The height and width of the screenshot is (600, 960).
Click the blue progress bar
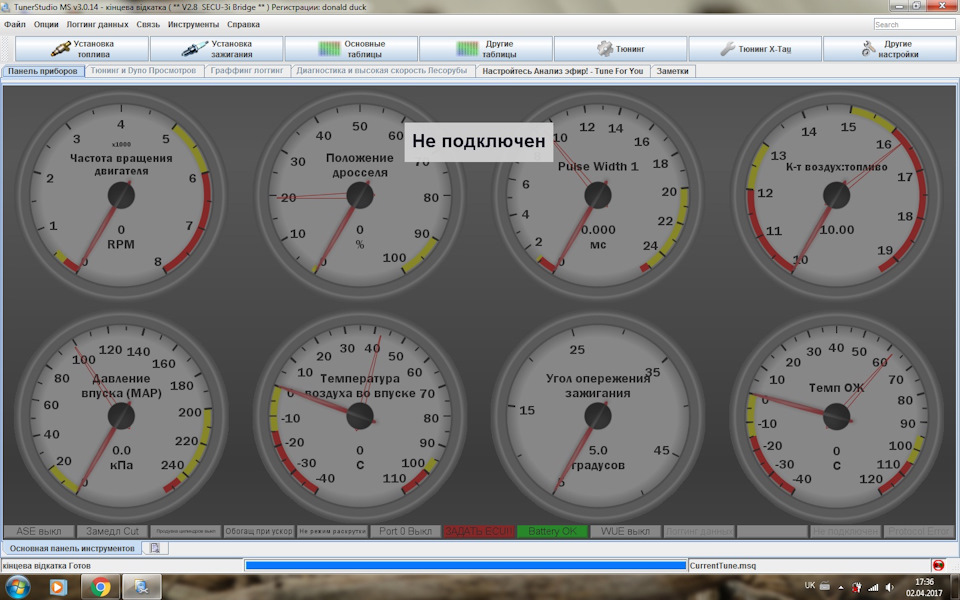point(465,566)
